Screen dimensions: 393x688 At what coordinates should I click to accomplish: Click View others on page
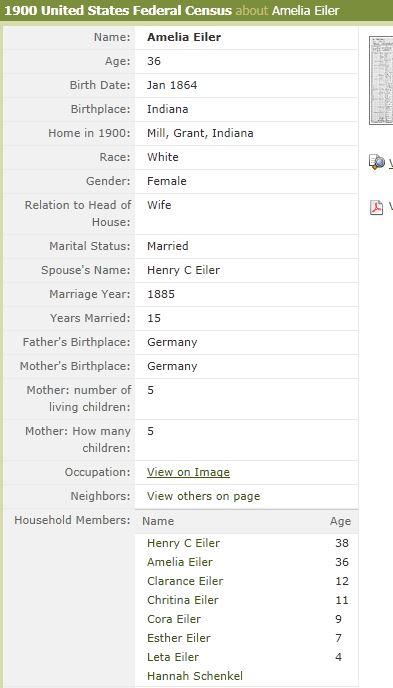[x=204, y=496]
